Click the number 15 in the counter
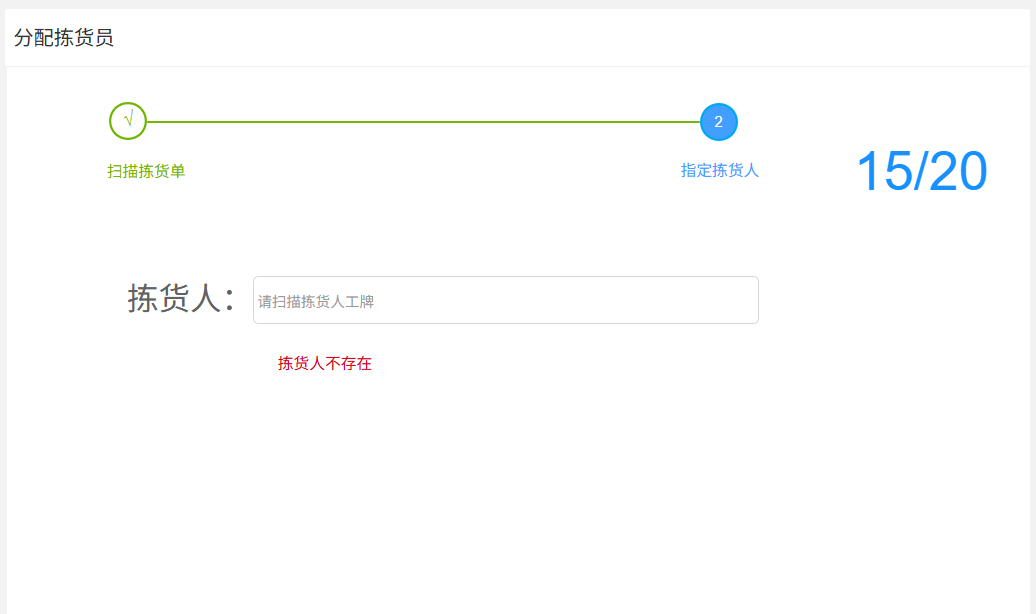 click(x=883, y=171)
